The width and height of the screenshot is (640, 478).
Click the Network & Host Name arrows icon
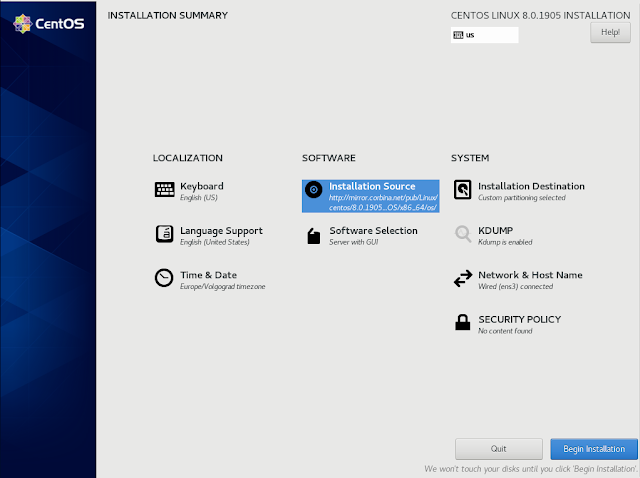click(463, 278)
